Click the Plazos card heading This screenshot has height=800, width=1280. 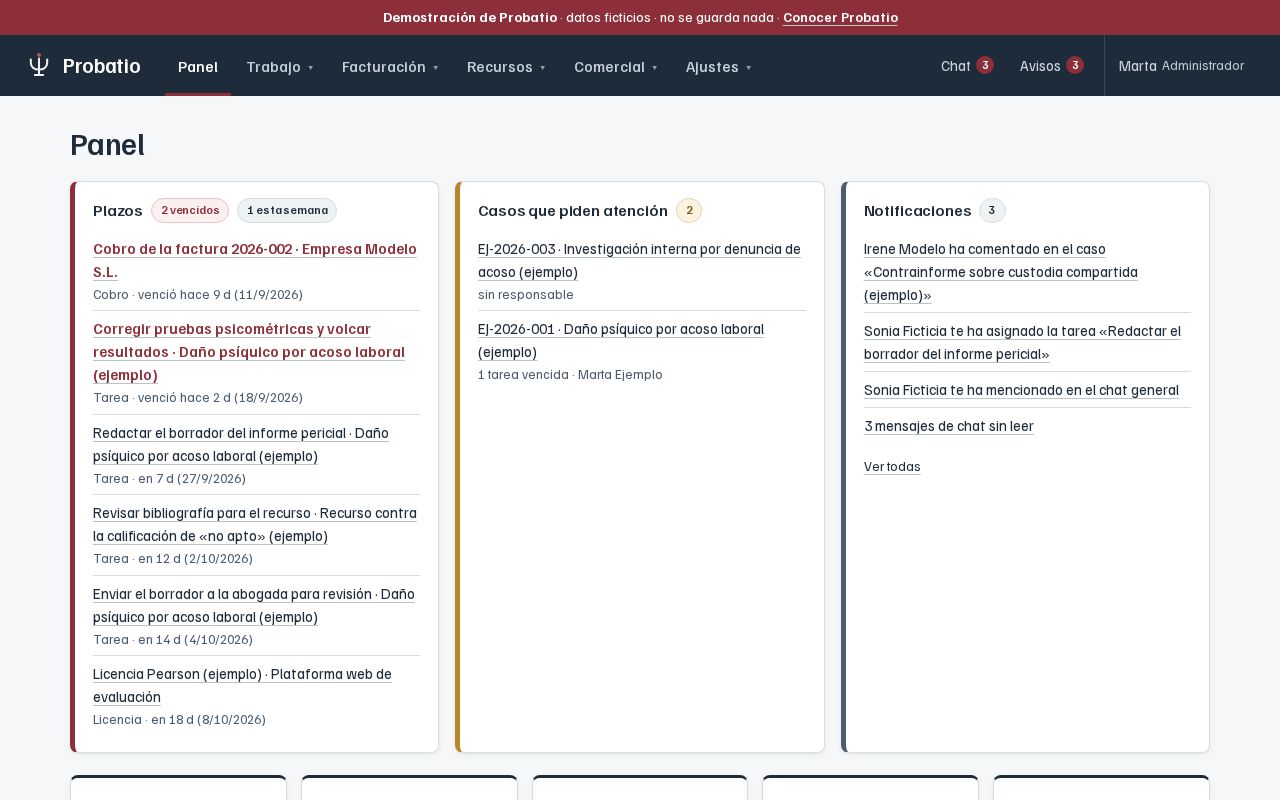point(118,210)
